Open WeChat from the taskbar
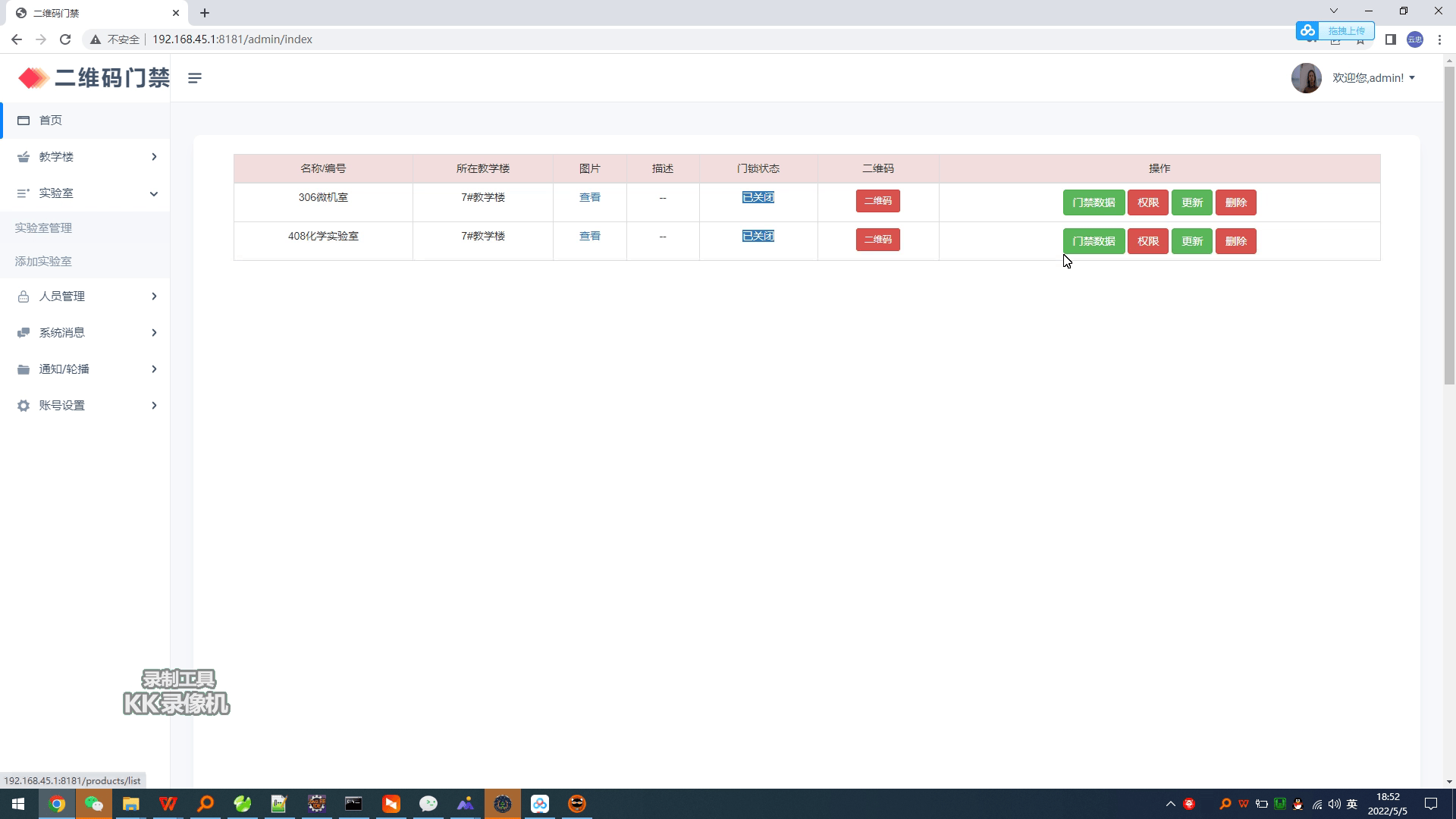This screenshot has height=819, width=1456. [x=94, y=804]
